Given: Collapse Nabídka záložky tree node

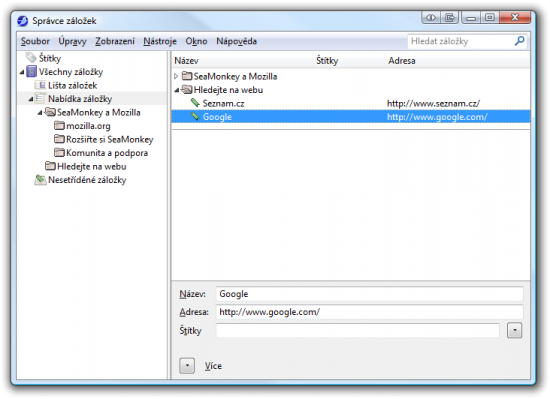Looking at the screenshot, I should coord(31,99).
